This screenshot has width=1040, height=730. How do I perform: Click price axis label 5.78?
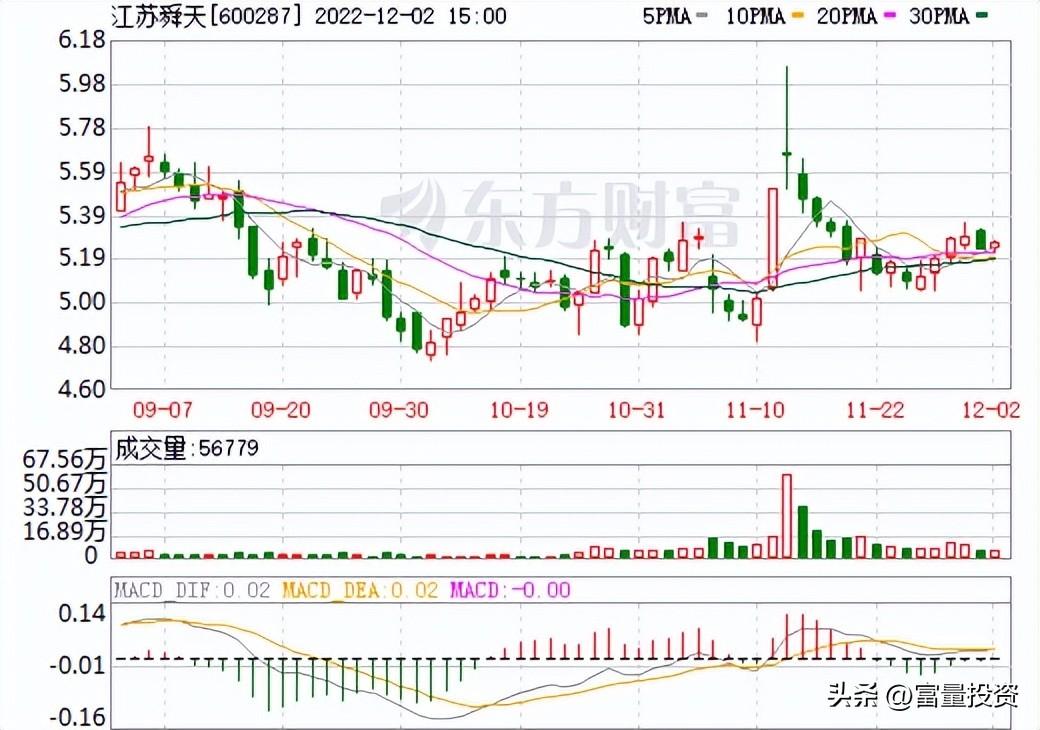coord(82,128)
